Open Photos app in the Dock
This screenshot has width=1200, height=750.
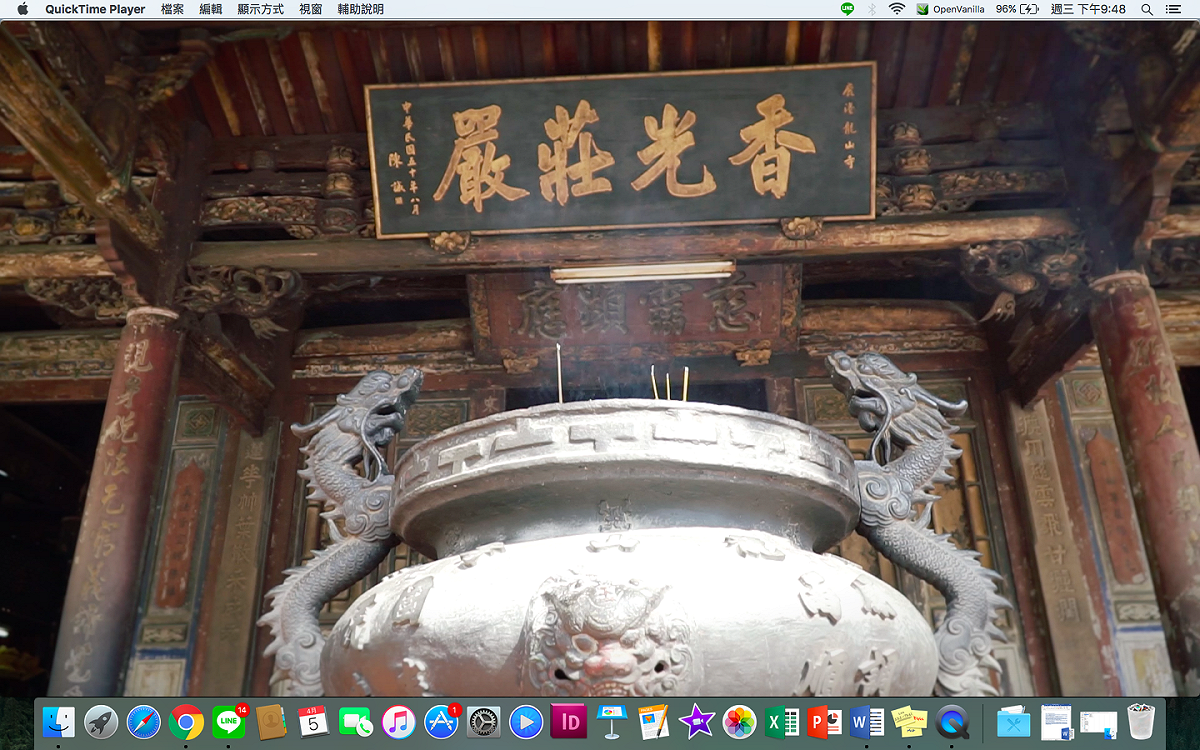tap(739, 721)
